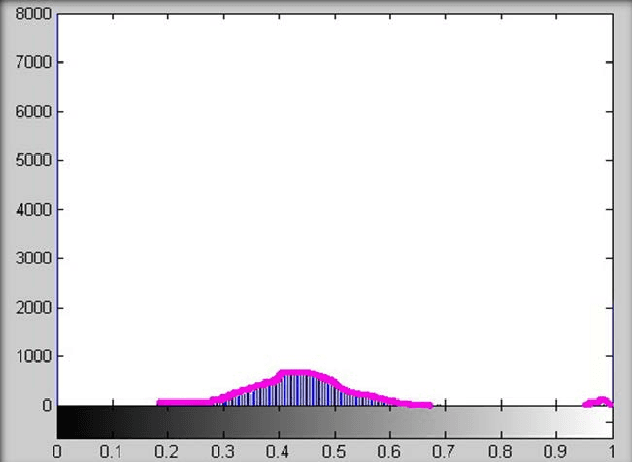632x462 pixels.
Task: Click the 1000 y-axis tick label
Action: point(31,356)
